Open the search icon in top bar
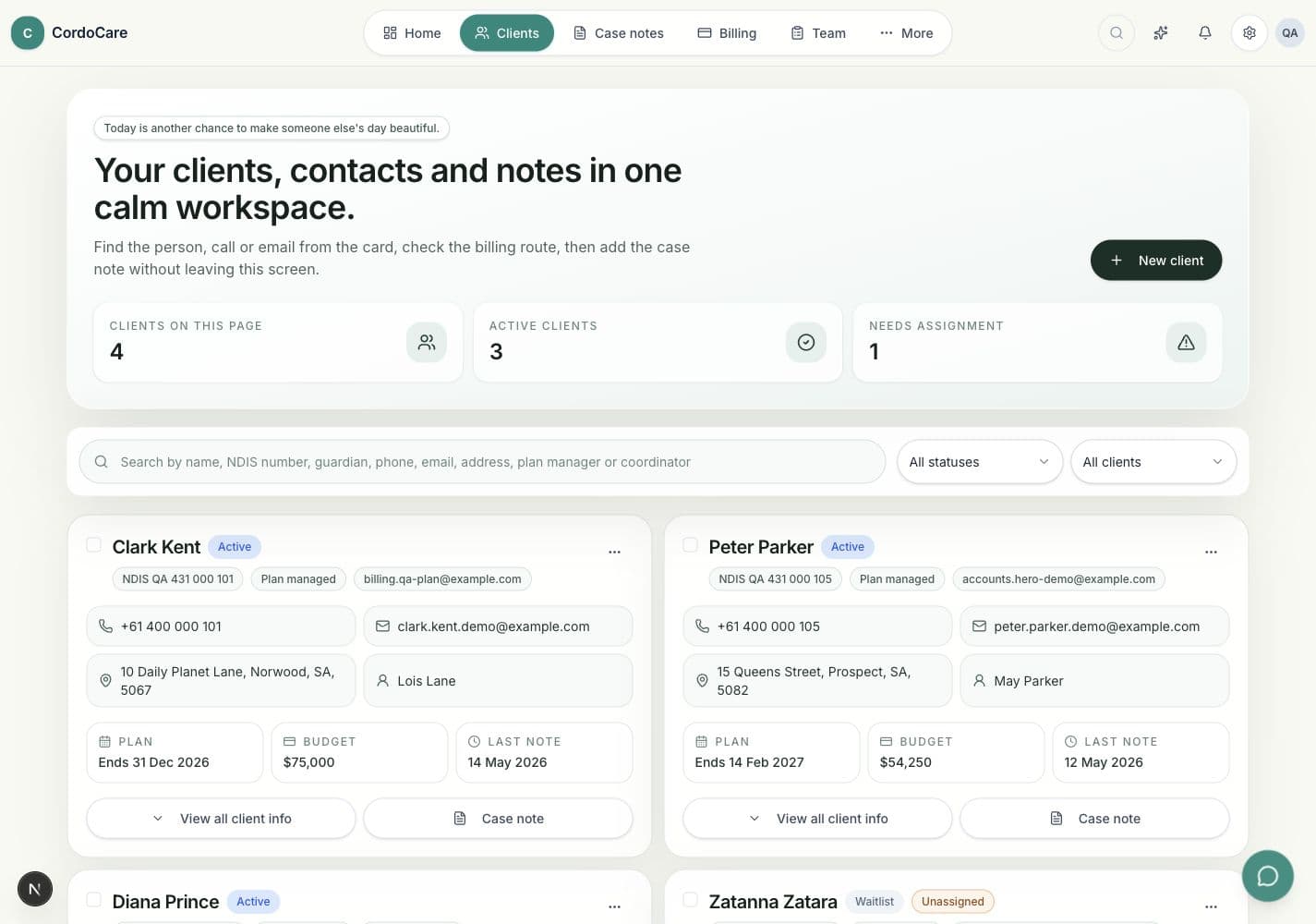The height and width of the screenshot is (924, 1316). (1117, 32)
